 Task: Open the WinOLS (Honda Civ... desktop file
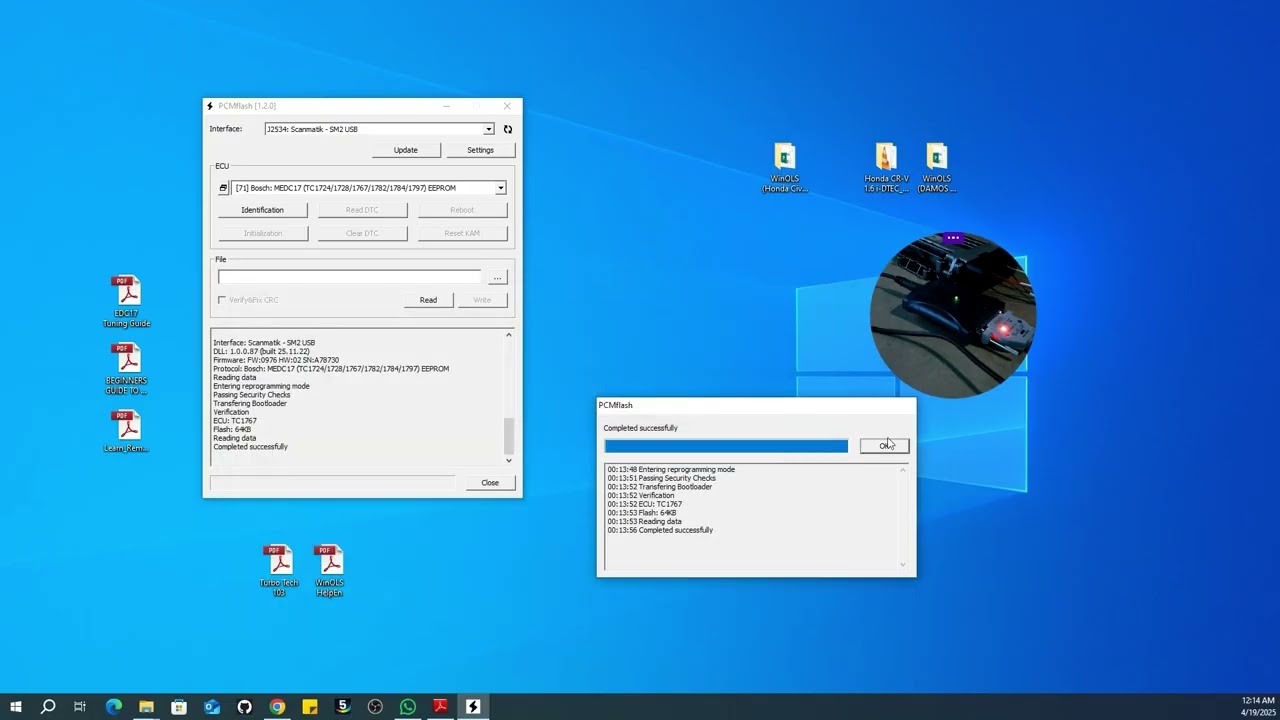coord(785,168)
